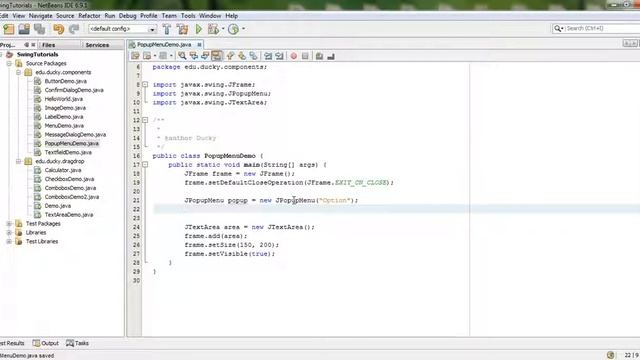Open the Tasks panel button
The width and height of the screenshot is (640, 360).
(78, 343)
